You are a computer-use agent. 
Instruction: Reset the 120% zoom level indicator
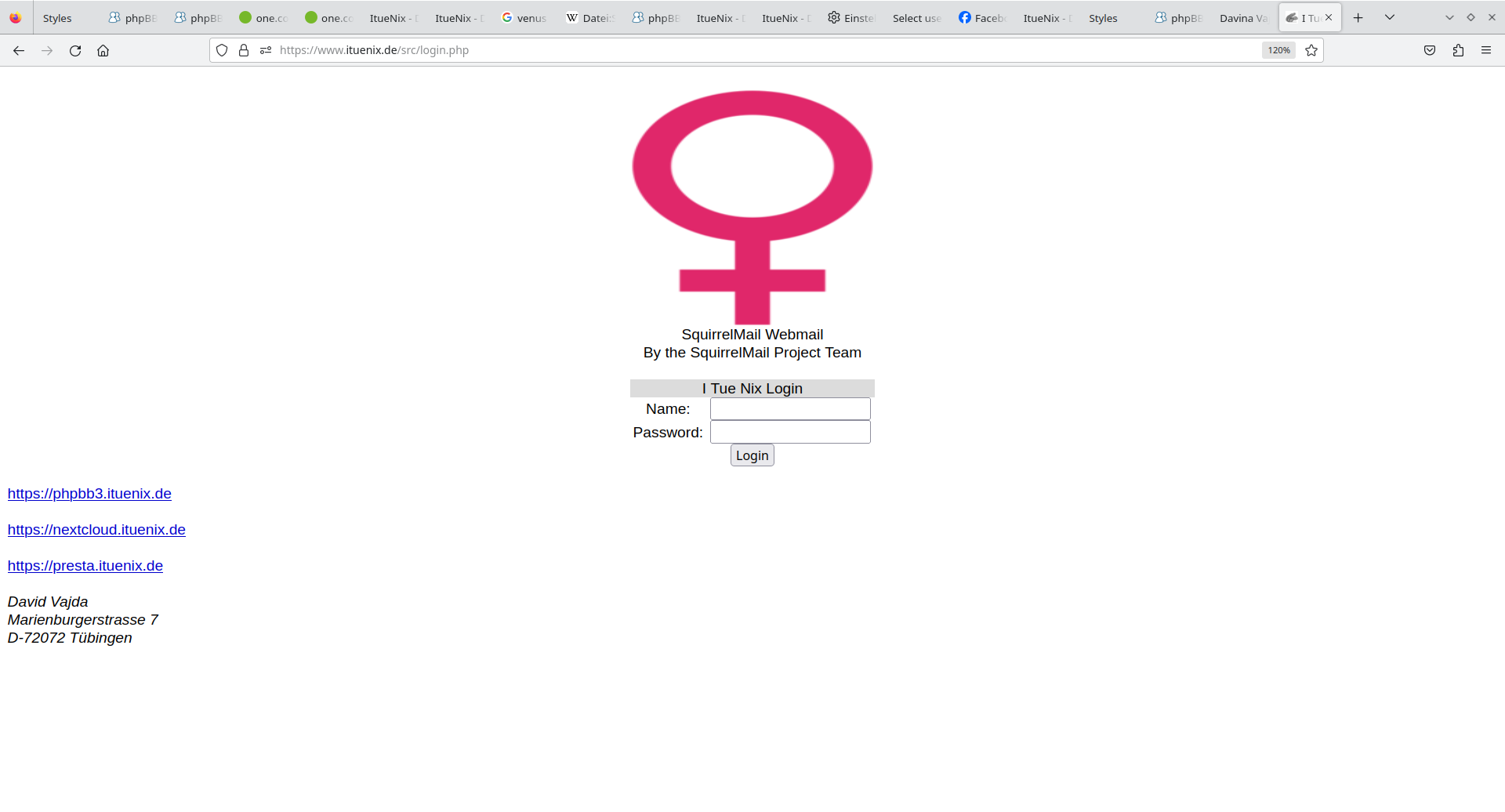click(x=1278, y=50)
